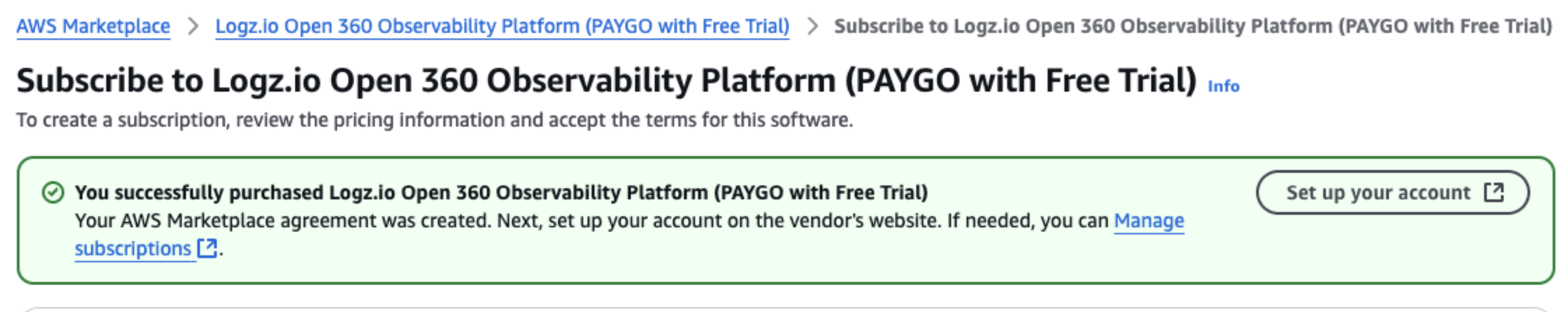Click the green success checkmark icon
1568x312 pixels.
tap(53, 192)
